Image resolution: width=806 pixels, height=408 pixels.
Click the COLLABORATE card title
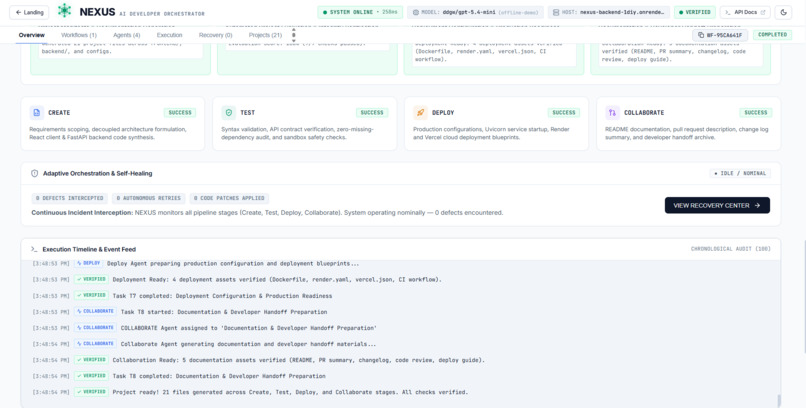coord(644,113)
